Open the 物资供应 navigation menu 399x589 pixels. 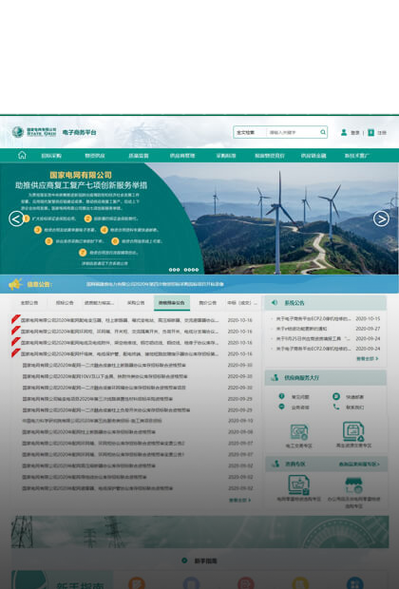[95, 156]
